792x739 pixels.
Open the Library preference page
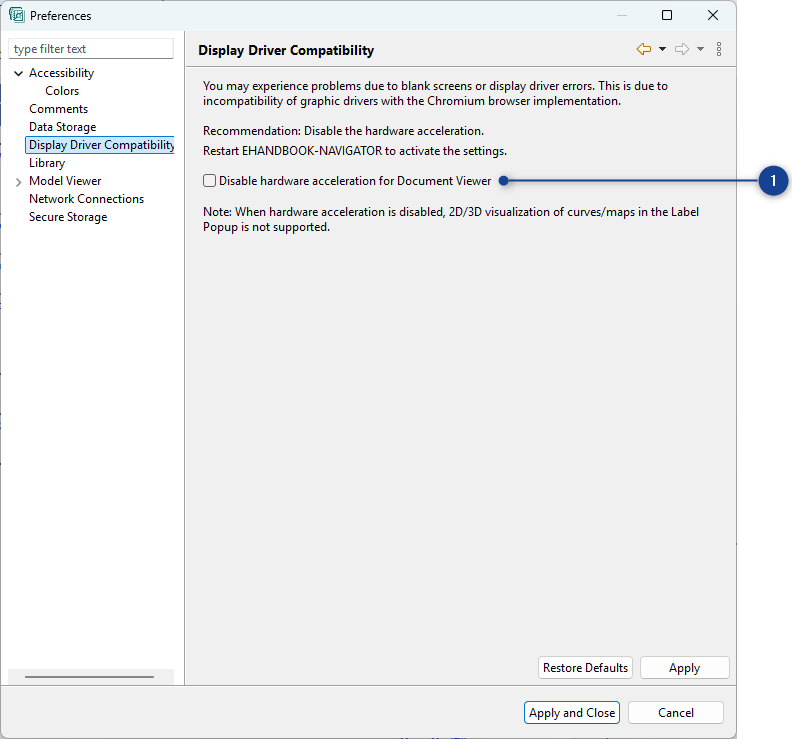tap(47, 163)
